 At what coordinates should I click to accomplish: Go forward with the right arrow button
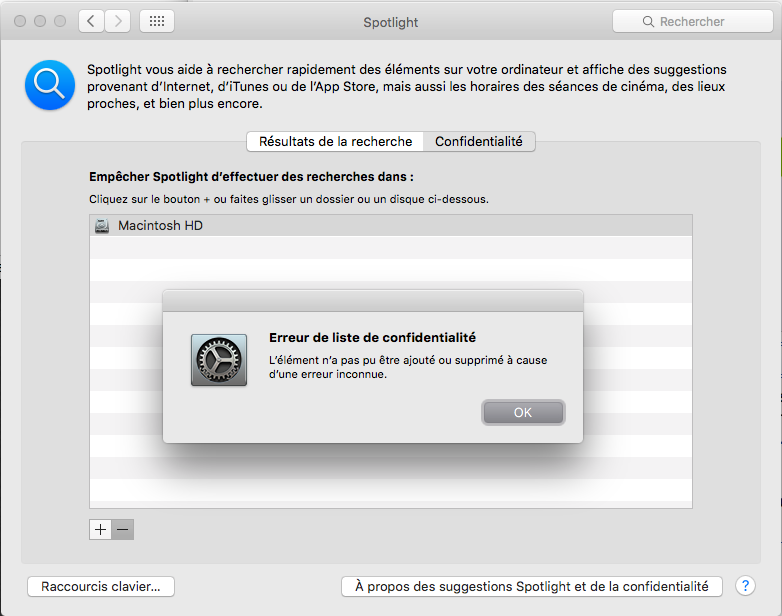(x=118, y=21)
